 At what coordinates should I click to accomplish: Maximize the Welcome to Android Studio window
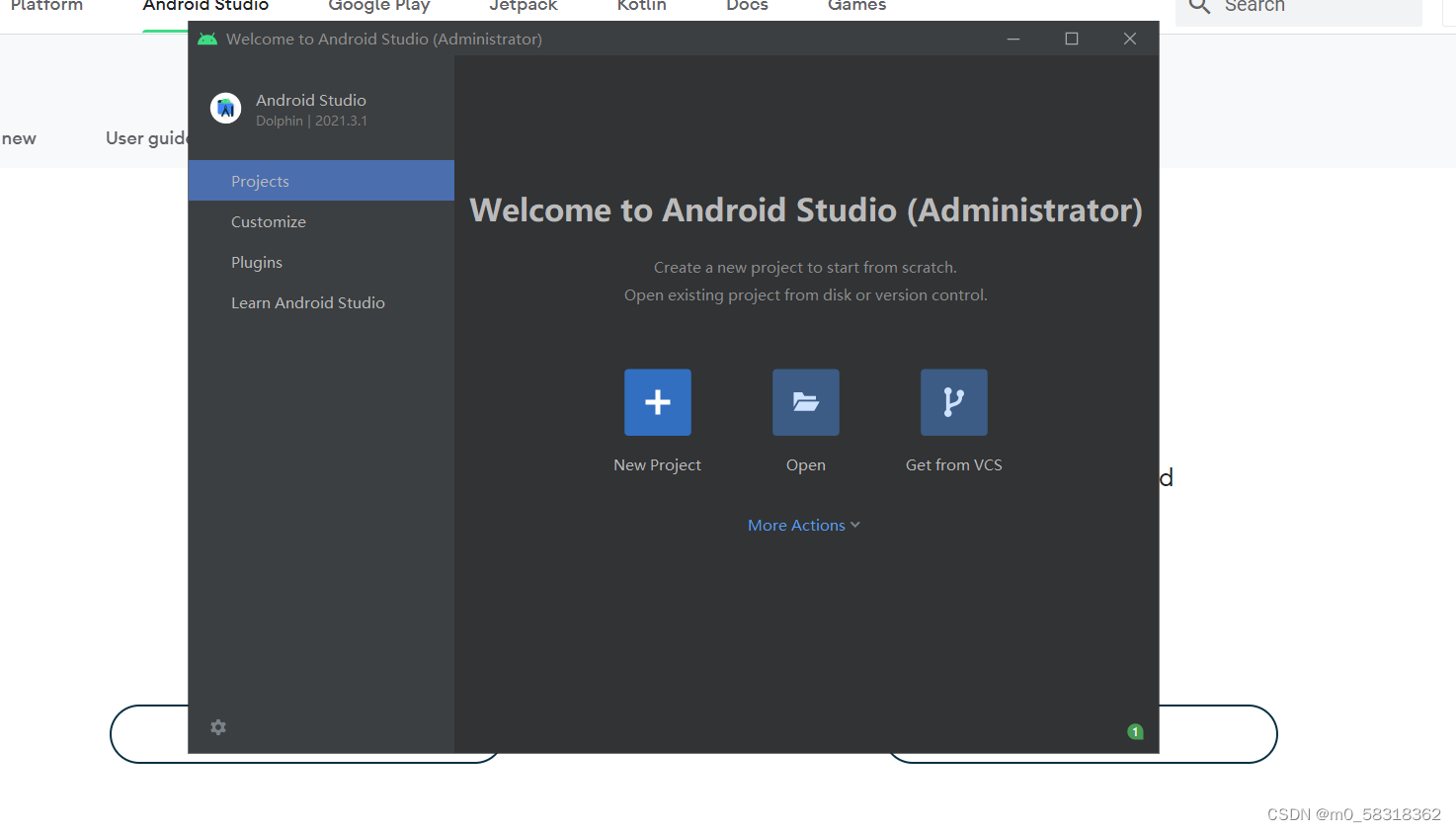coord(1072,39)
